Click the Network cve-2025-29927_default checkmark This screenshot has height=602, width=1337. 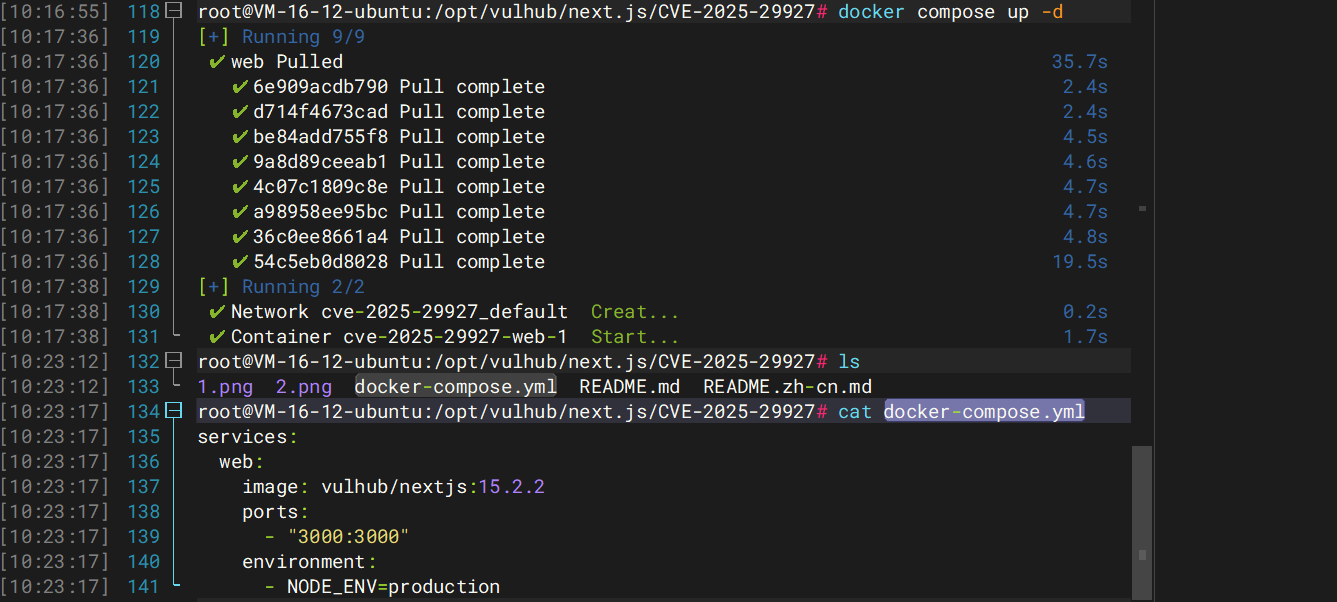click(x=217, y=312)
